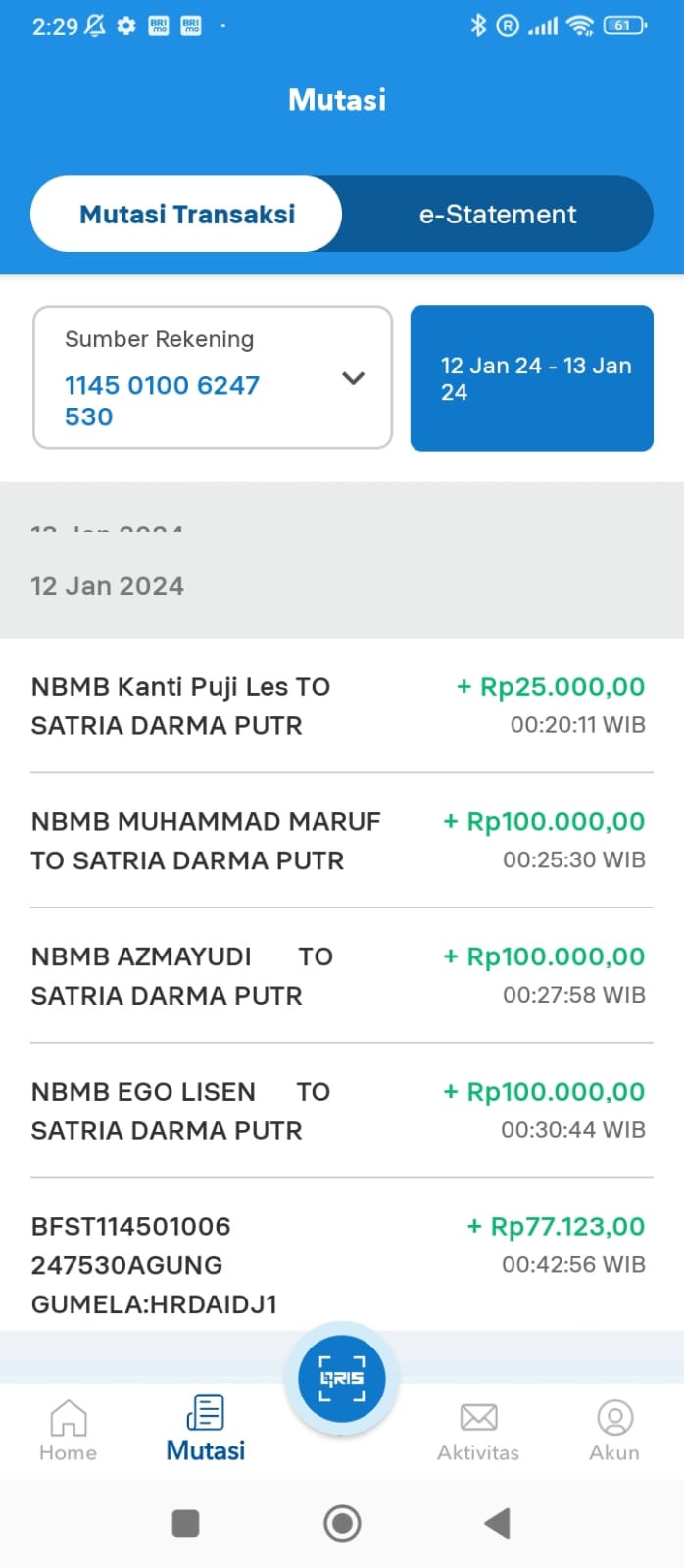Tap the Android recent apps square
Image resolution: width=684 pixels, height=1568 pixels.
[x=185, y=1523]
